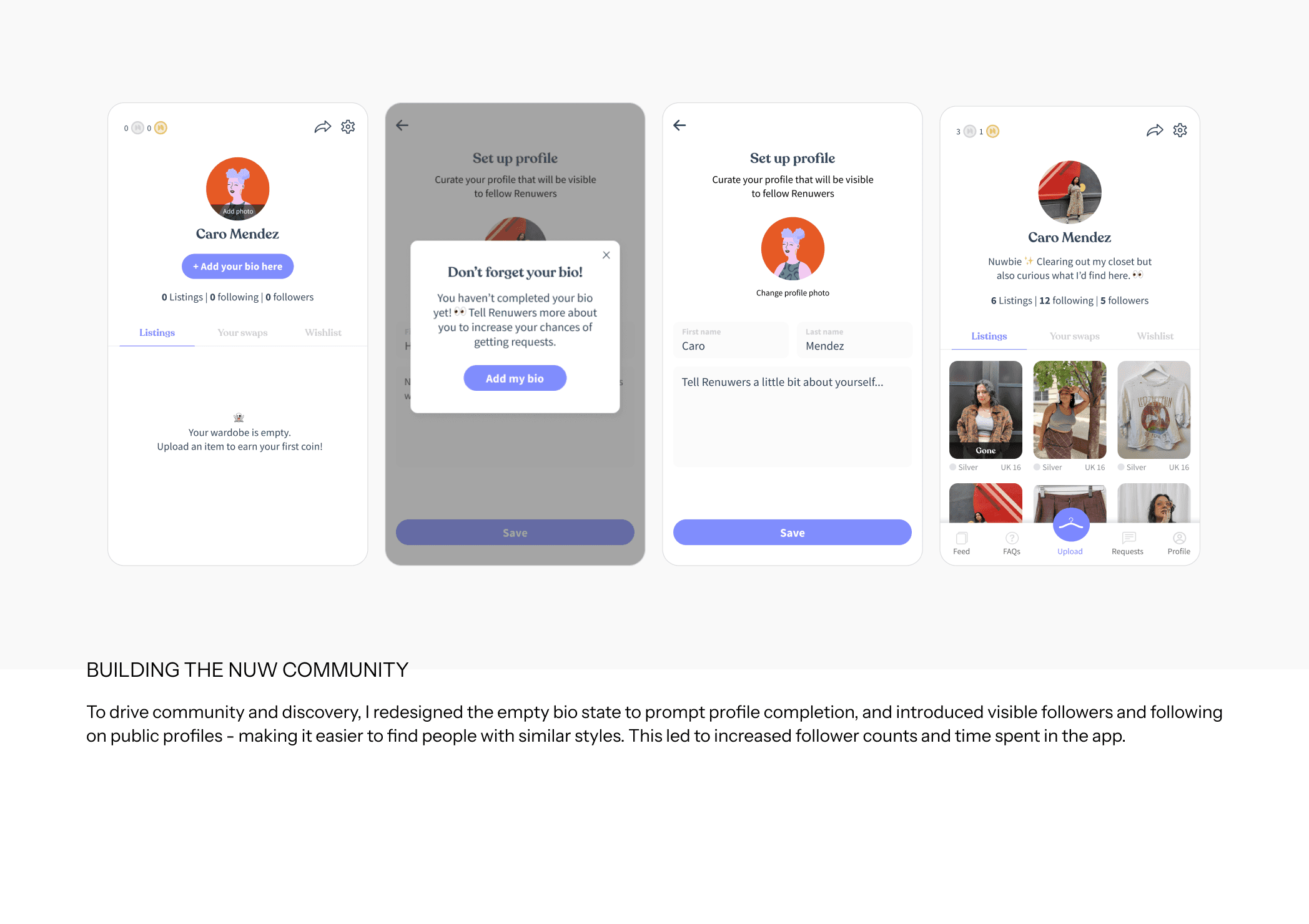
Task: Switch to Your swaps tab on empty profile
Action: (242, 333)
